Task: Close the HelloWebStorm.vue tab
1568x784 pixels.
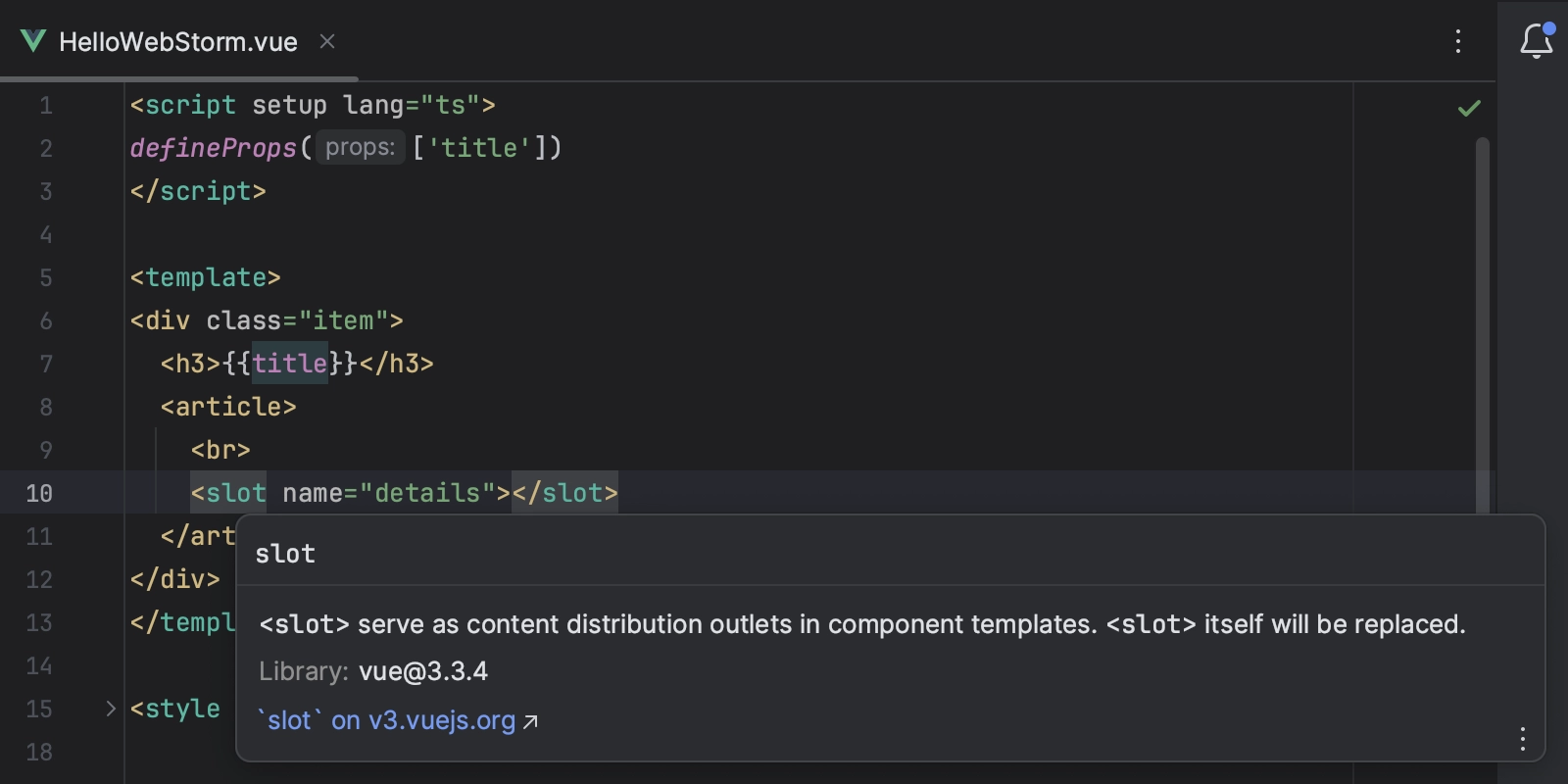Action: click(327, 41)
